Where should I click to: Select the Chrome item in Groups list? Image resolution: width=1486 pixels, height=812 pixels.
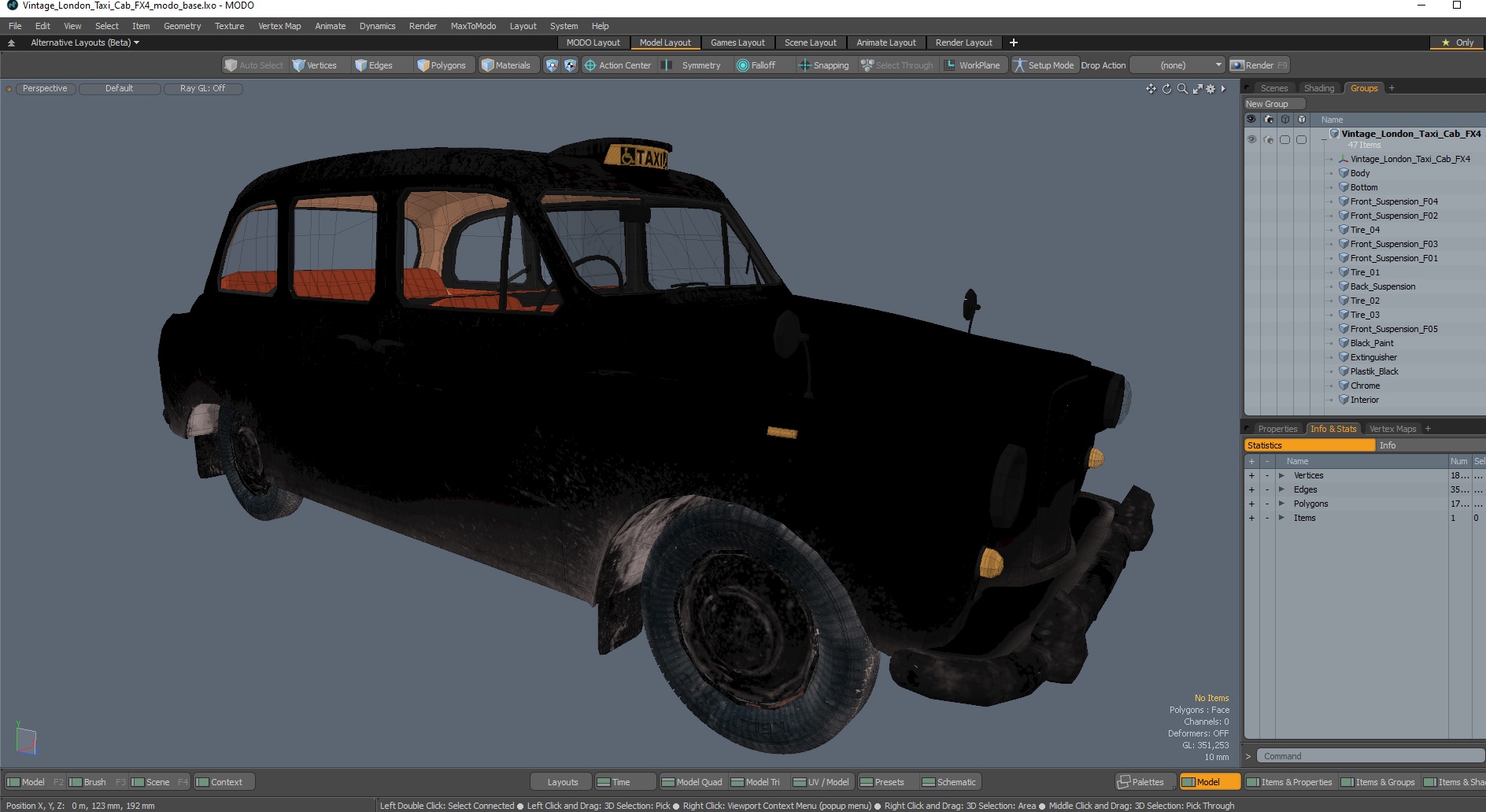click(x=1365, y=386)
